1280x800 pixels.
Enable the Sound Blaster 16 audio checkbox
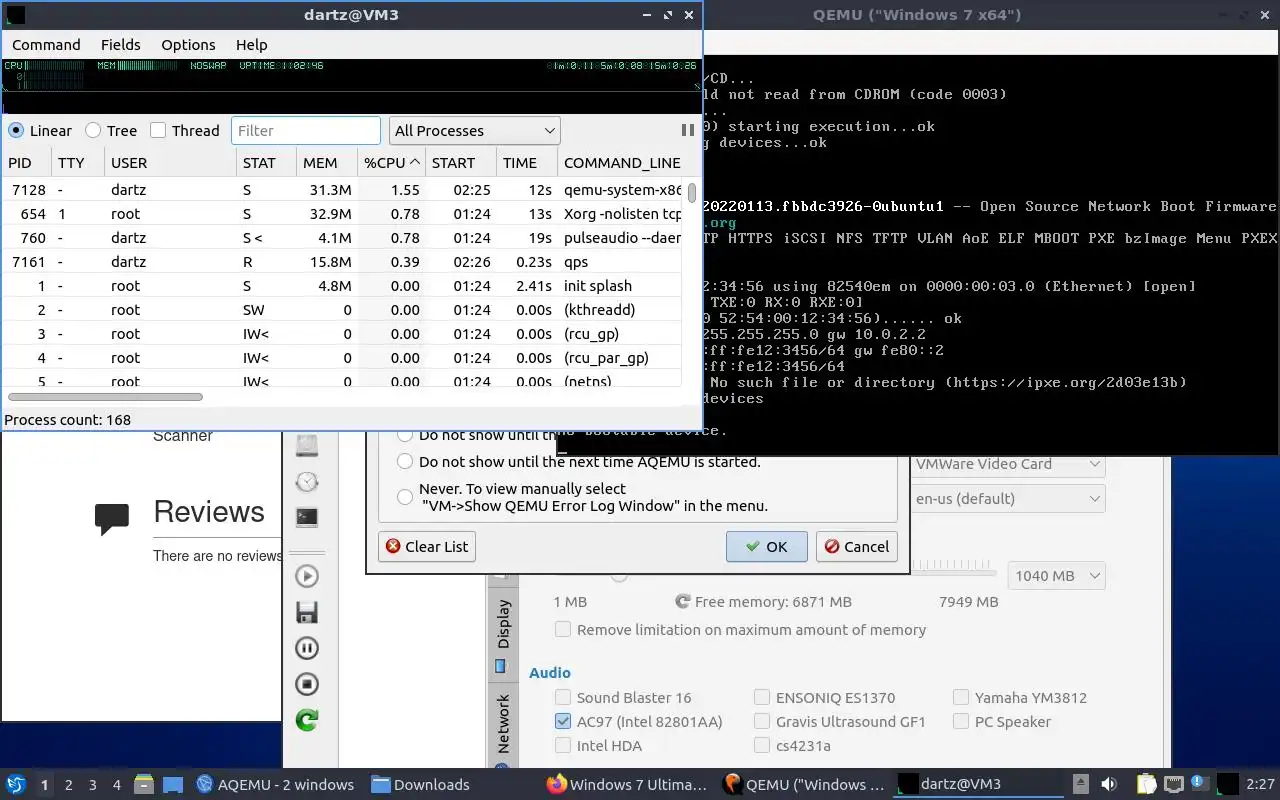(x=563, y=698)
